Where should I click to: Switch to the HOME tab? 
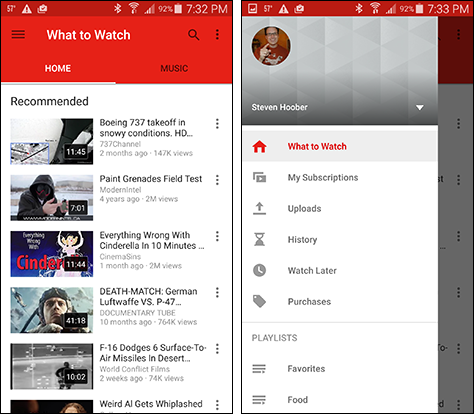[58, 68]
